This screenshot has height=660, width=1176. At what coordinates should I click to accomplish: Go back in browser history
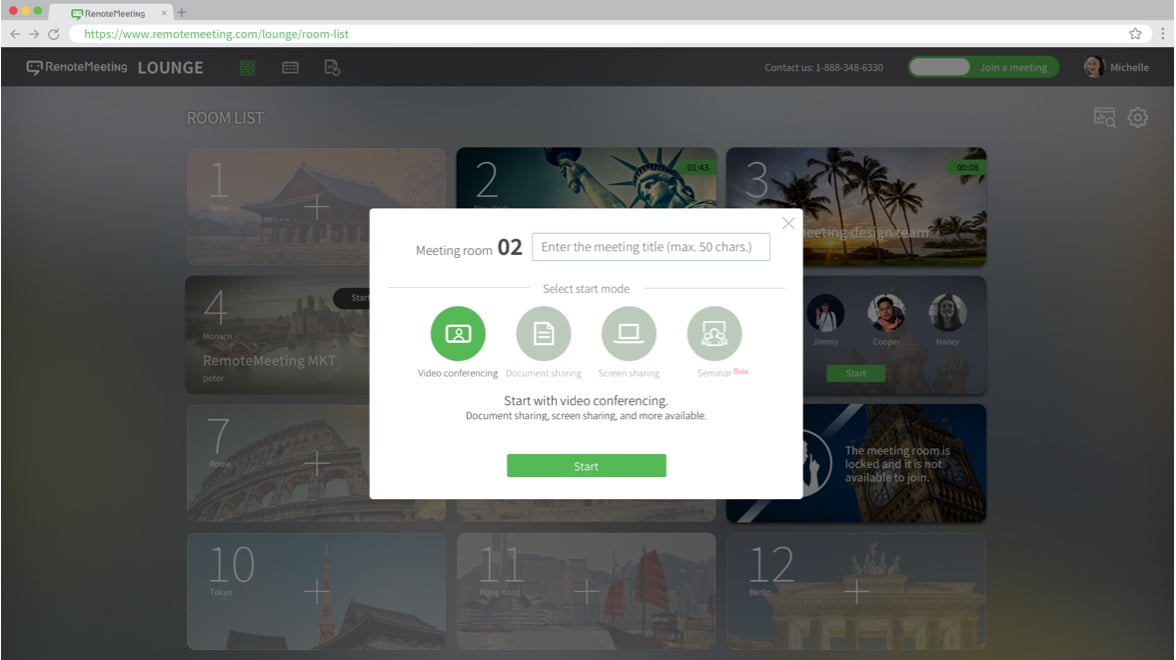click(15, 34)
